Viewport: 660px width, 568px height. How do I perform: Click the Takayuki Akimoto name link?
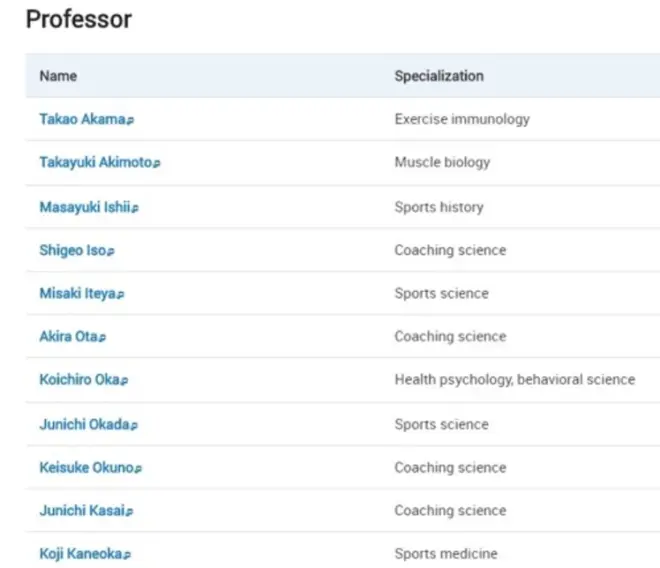[95, 162]
